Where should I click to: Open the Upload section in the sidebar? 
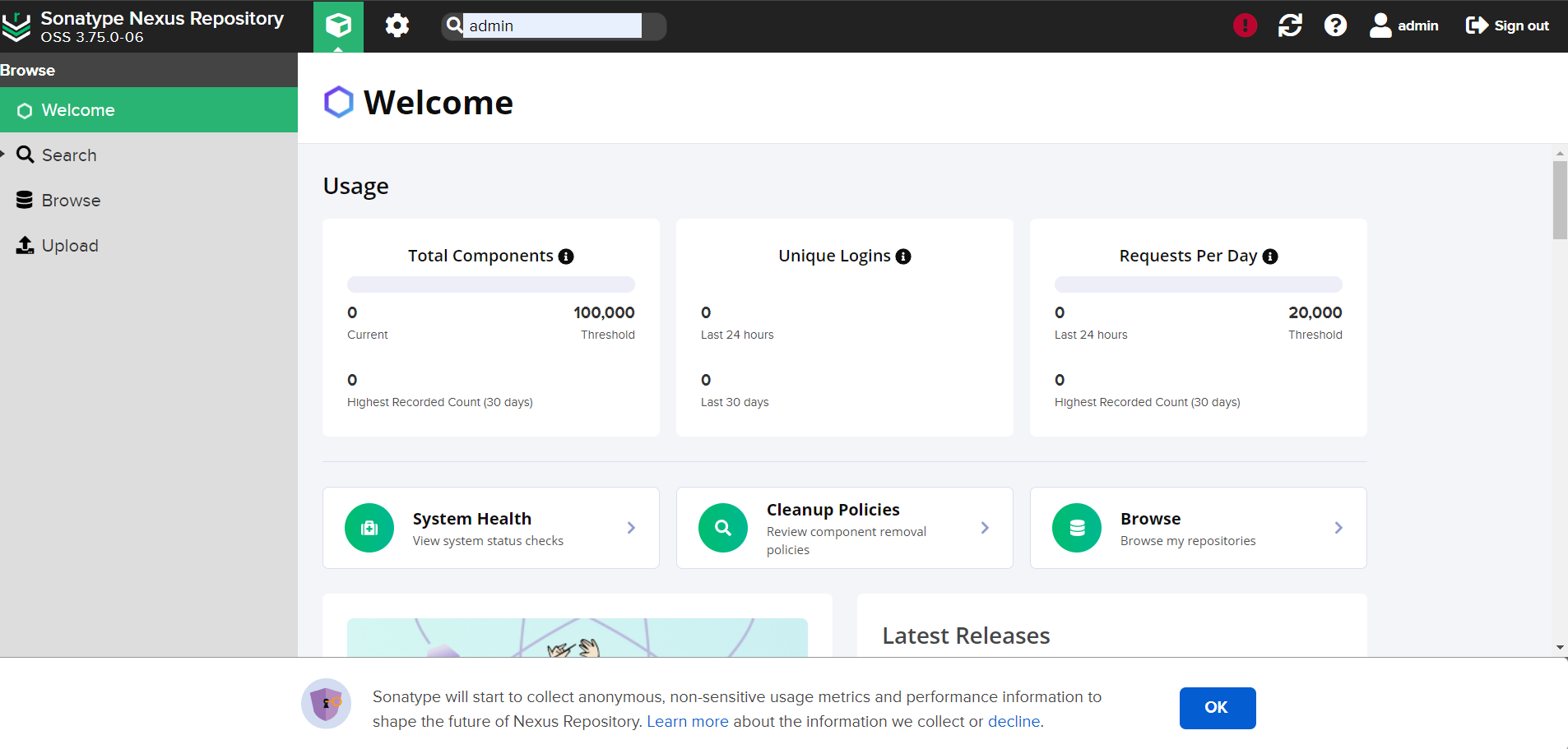click(x=70, y=245)
